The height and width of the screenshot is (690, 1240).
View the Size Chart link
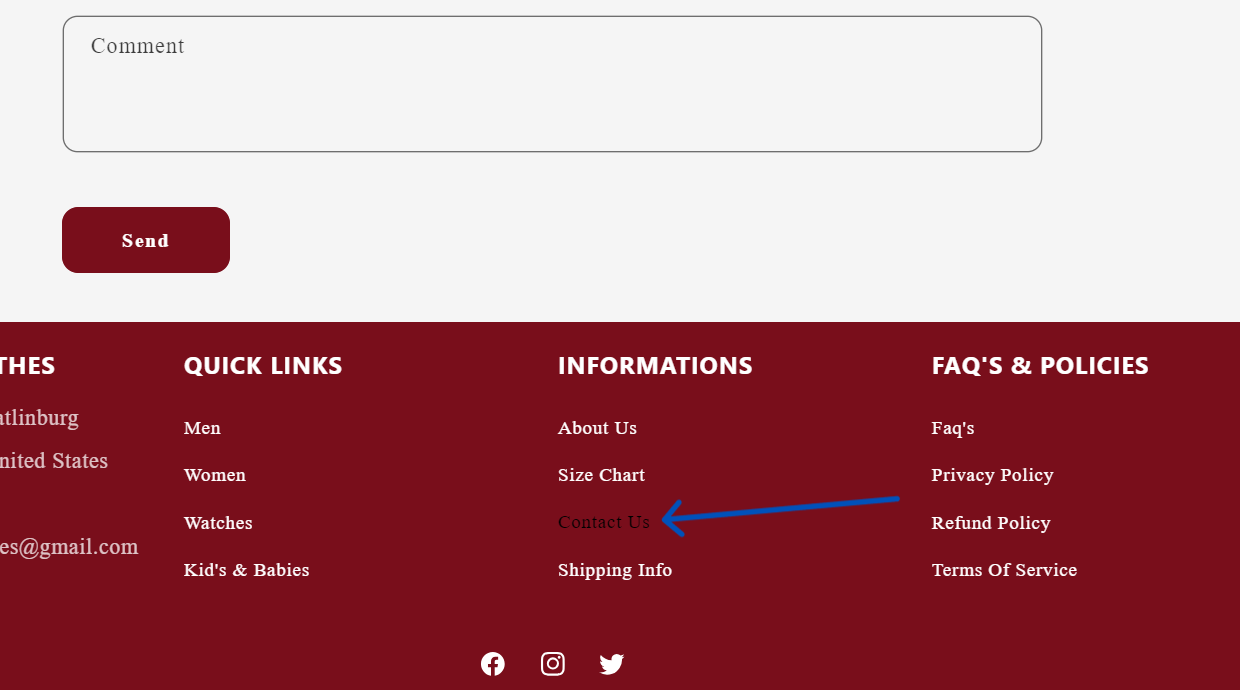(x=601, y=475)
